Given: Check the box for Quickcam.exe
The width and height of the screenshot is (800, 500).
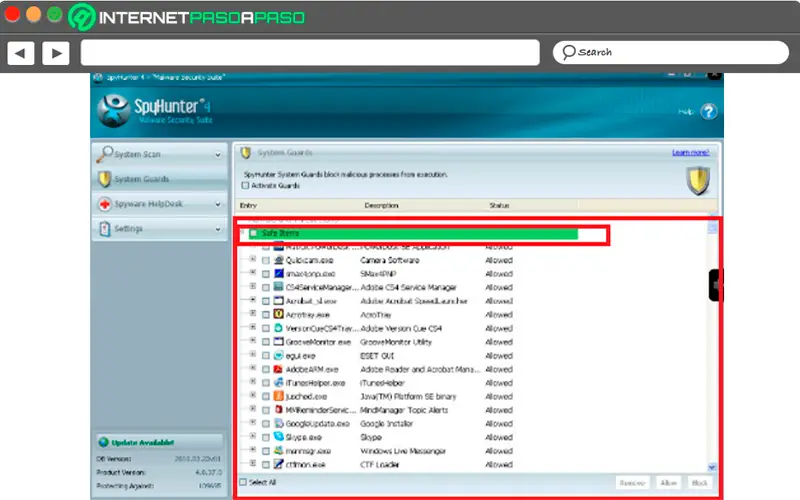Looking at the screenshot, I should click(266, 261).
